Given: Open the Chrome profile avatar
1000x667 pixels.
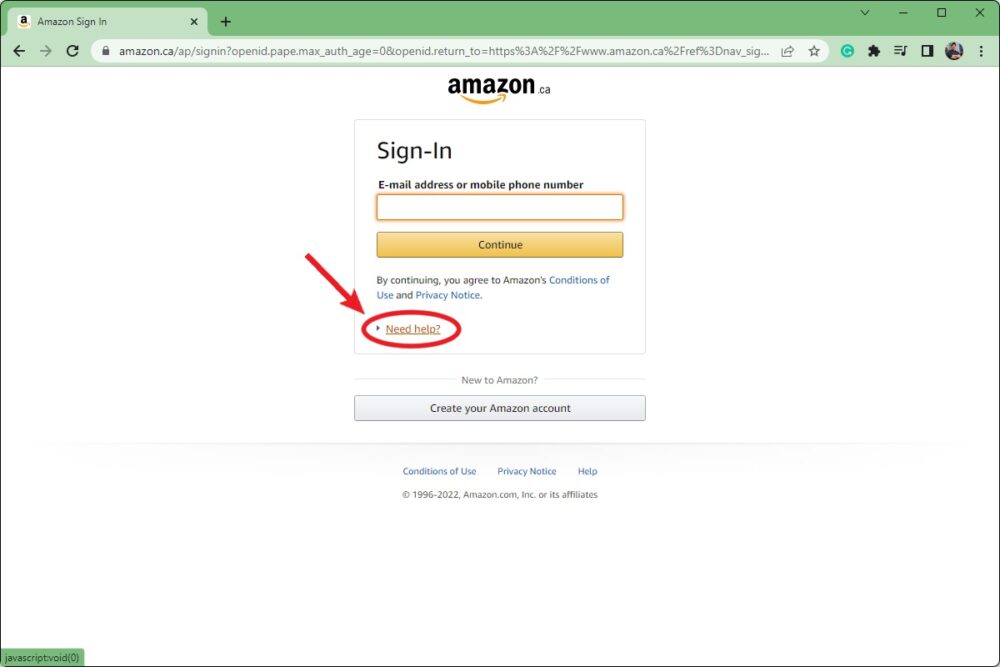Looking at the screenshot, I should (x=954, y=51).
